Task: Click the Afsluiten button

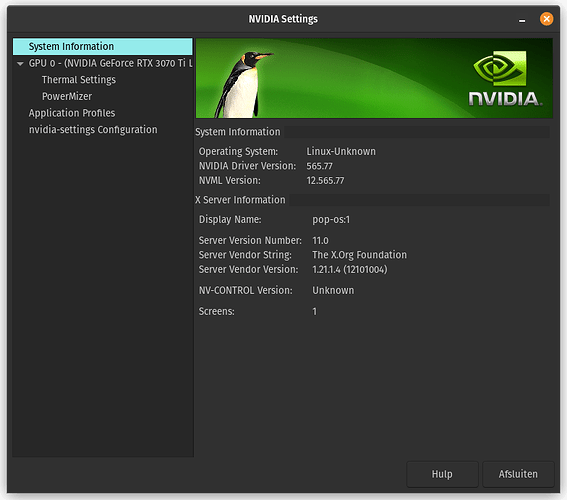Action: [x=518, y=474]
